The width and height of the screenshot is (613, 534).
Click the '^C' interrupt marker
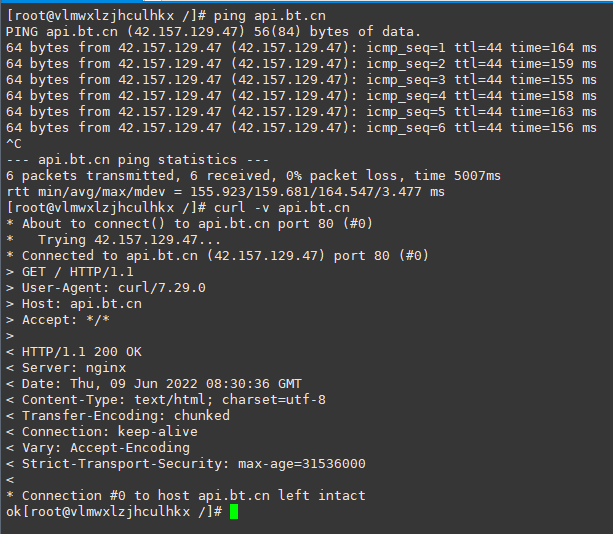(14, 144)
